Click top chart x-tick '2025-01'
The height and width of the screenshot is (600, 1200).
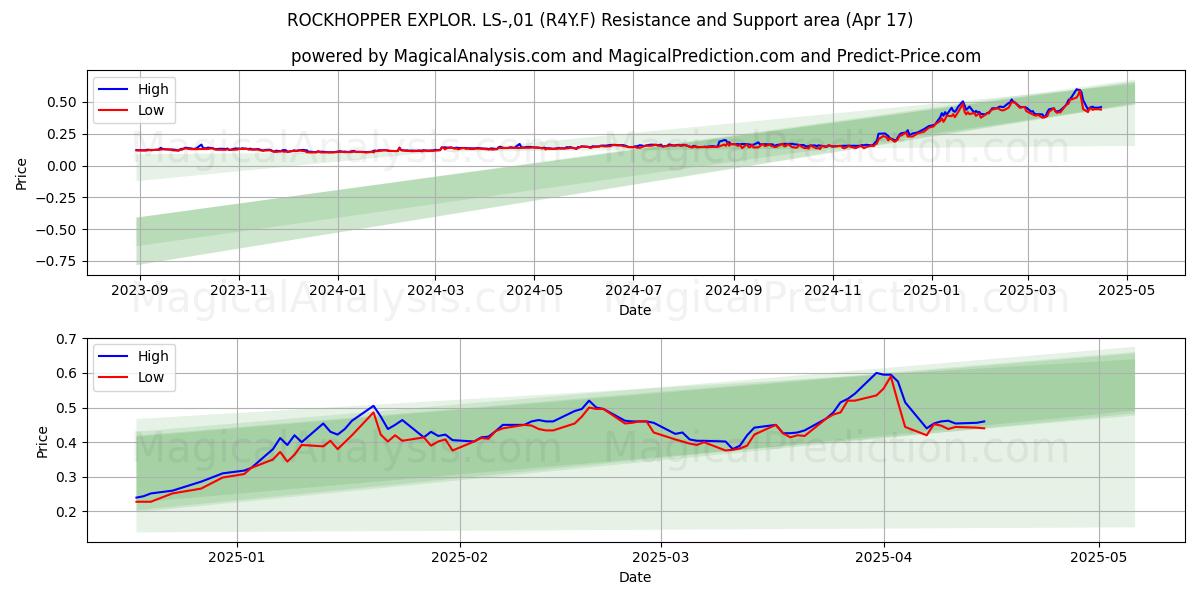[932, 290]
